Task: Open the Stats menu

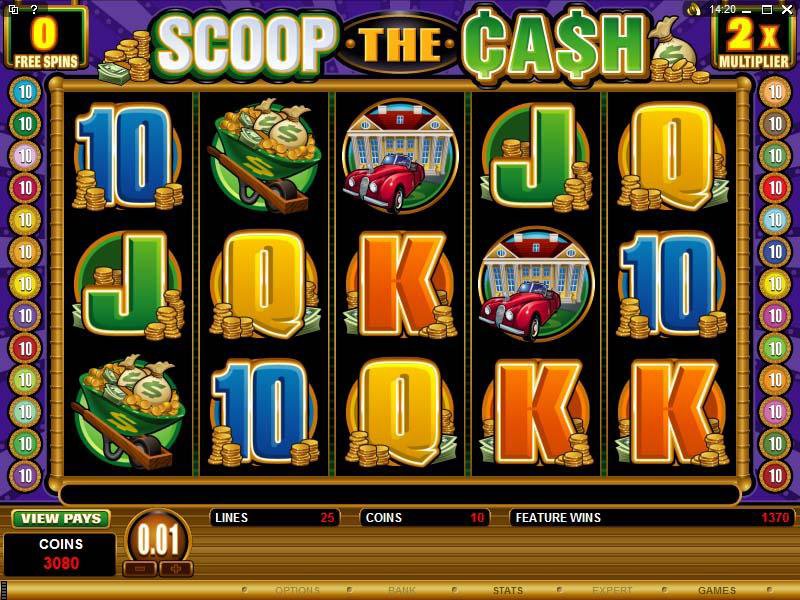Action: click(508, 590)
